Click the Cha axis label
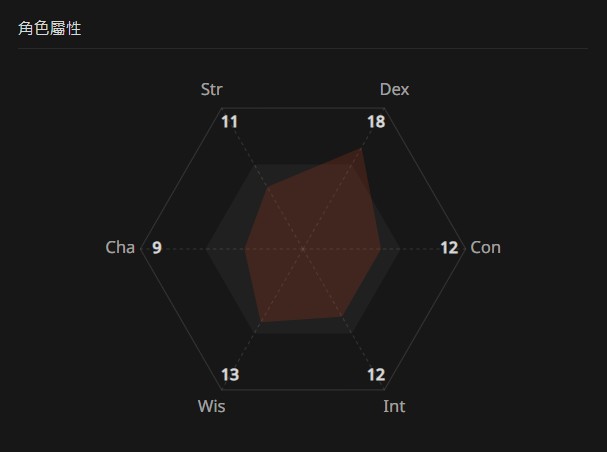Screen dimensions: 607x452 pos(120,247)
